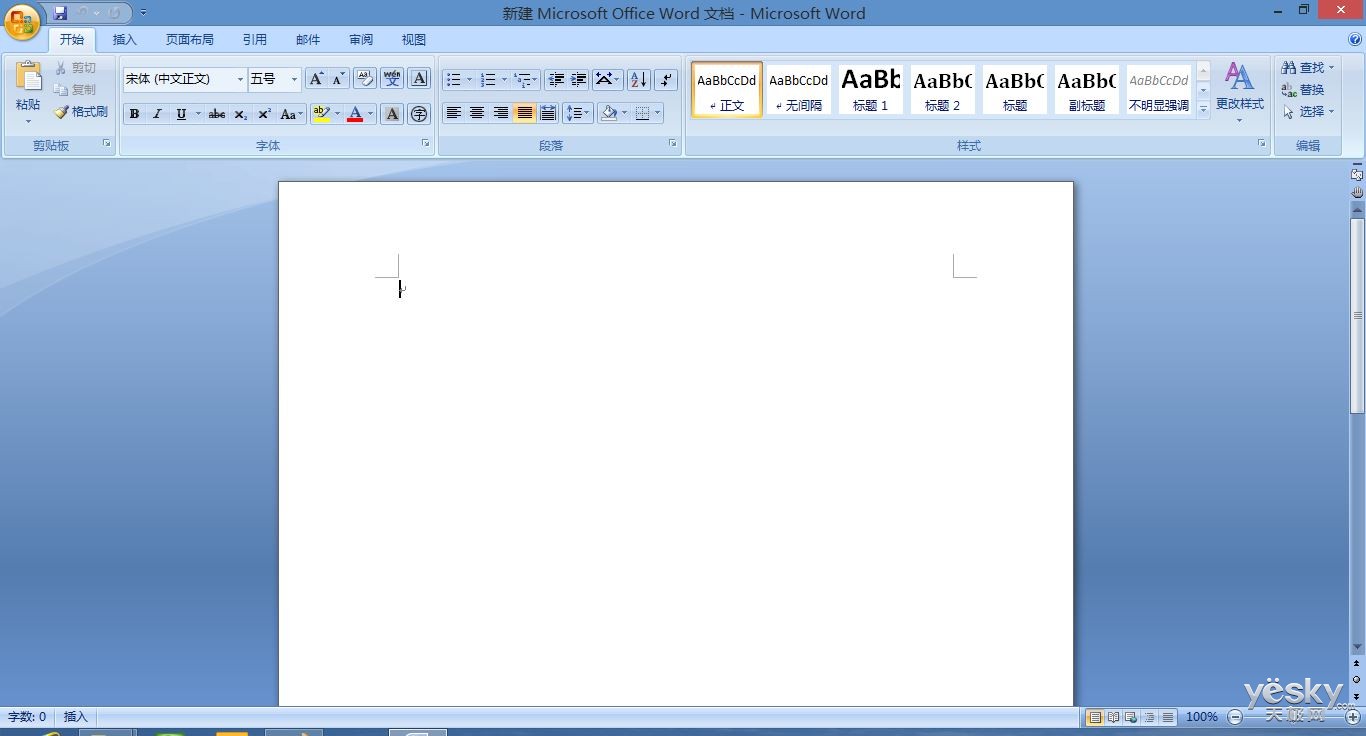Apply character border icon
Screen dimensions: 1366x736
tap(420, 79)
